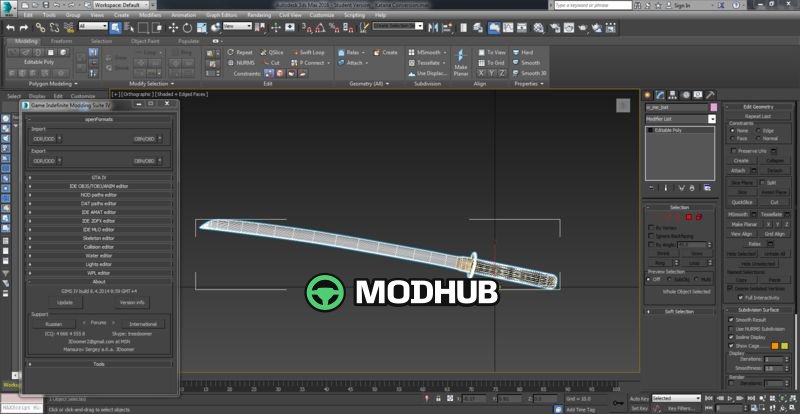800x414 pixels.
Task: Open the Graph Editors menu
Action: (x=221, y=15)
